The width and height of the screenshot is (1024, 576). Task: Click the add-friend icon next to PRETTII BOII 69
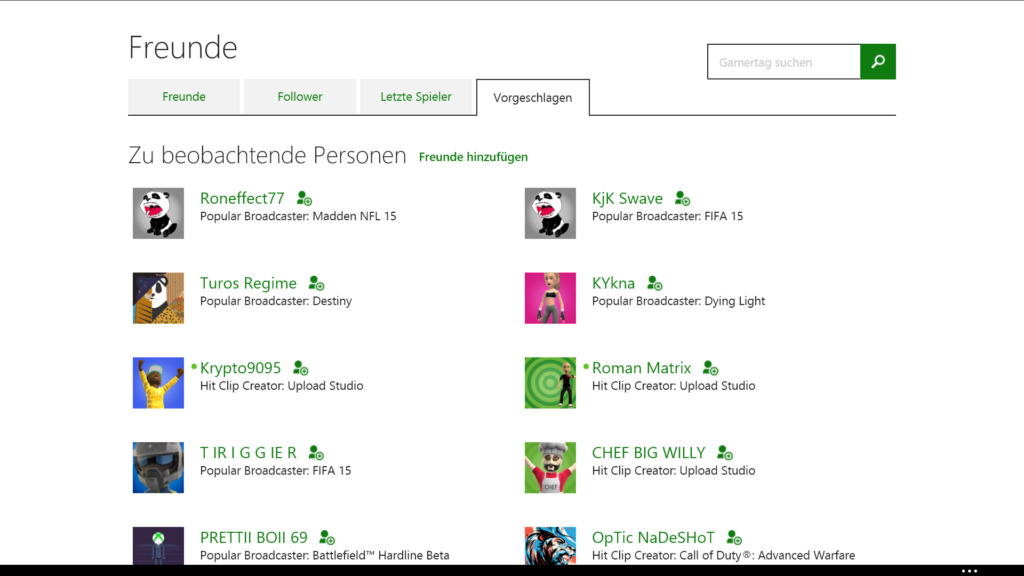pyautogui.click(x=325, y=537)
